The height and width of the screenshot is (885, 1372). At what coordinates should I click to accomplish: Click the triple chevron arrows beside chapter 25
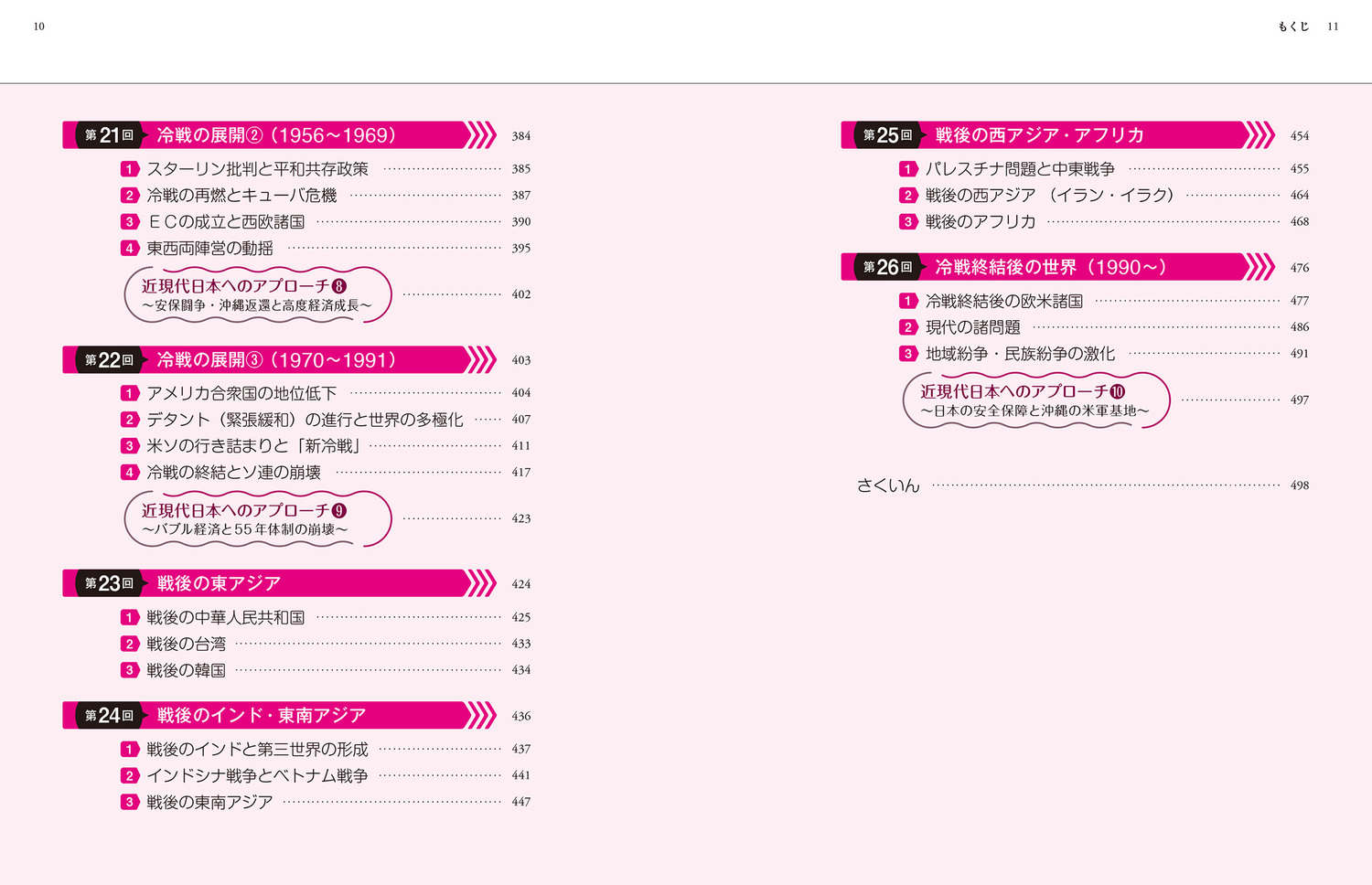click(1260, 135)
